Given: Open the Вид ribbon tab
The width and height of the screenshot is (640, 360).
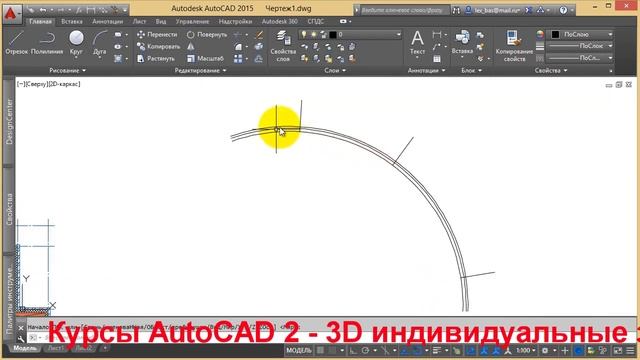Looking at the screenshot, I should coord(161,21).
